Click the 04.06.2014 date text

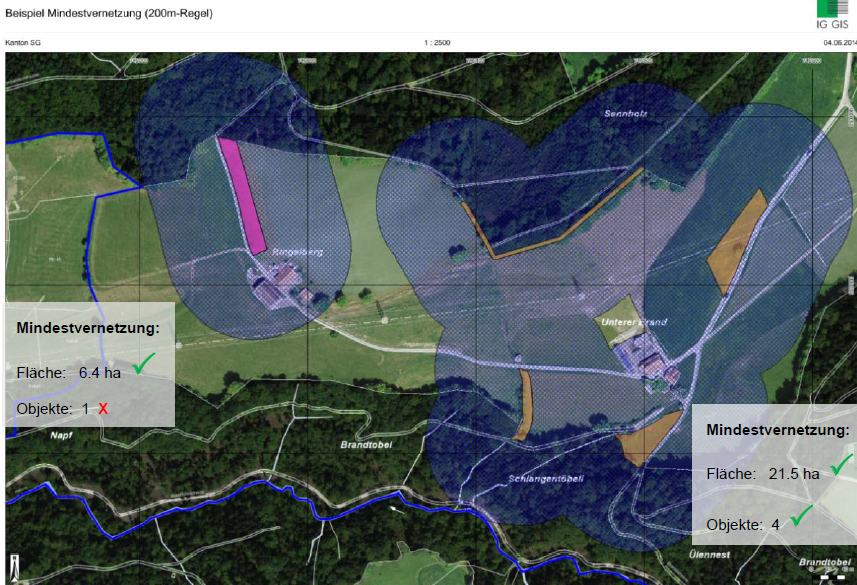tap(839, 43)
